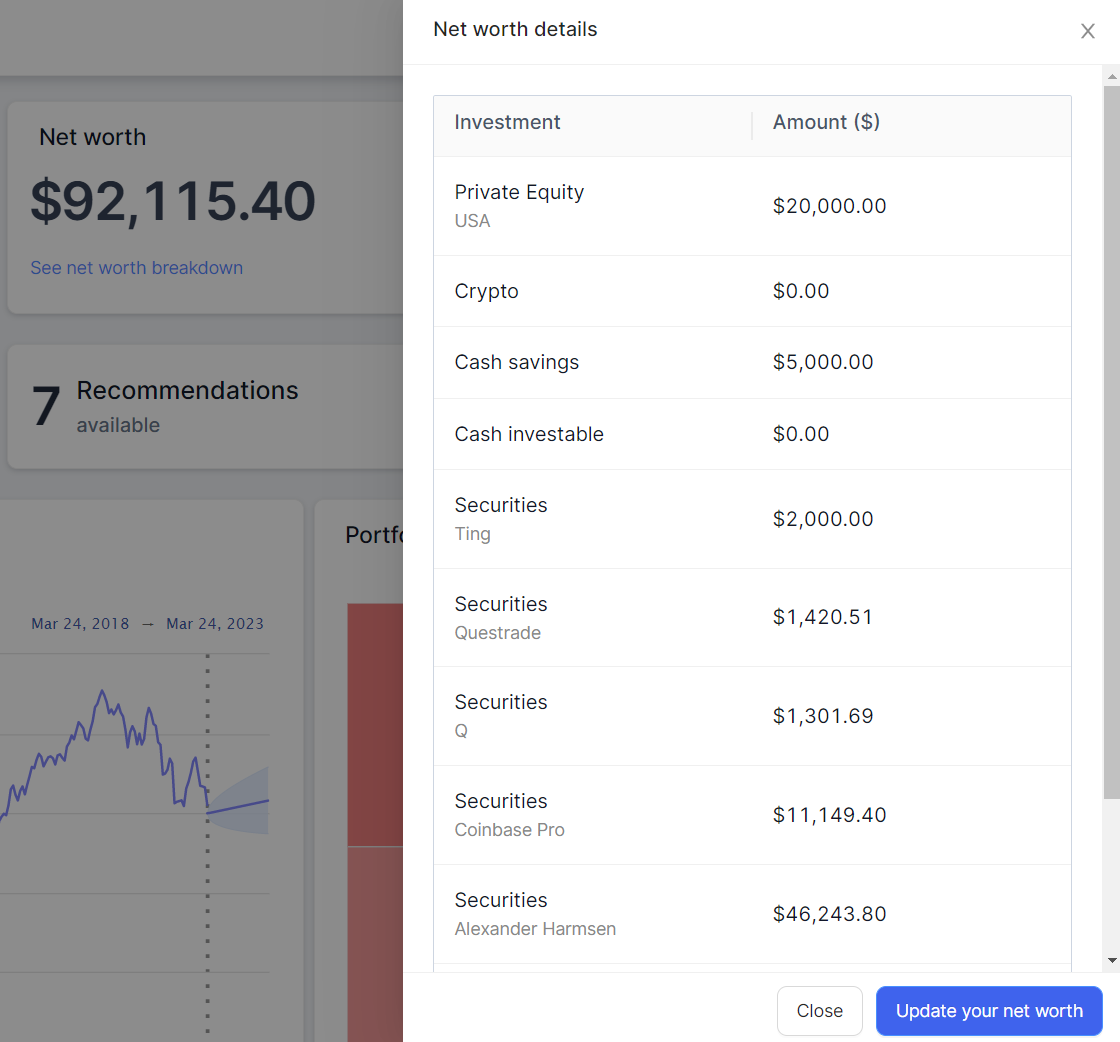Sort by the Amount ($) column header

point(826,123)
